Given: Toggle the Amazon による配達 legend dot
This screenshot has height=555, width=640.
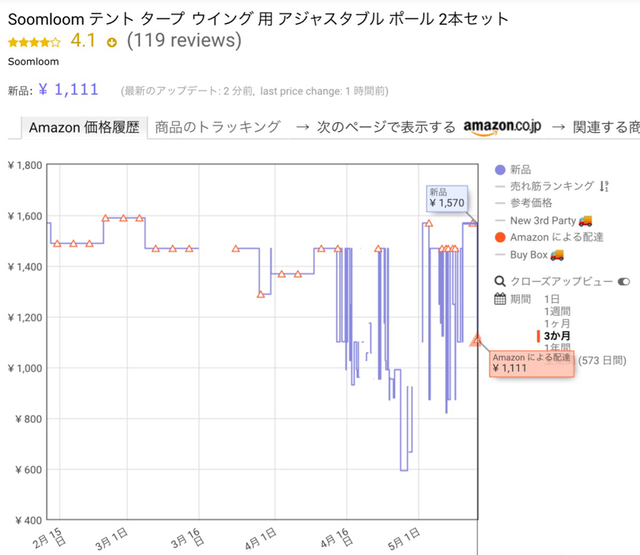Looking at the screenshot, I should pyautogui.click(x=500, y=238).
